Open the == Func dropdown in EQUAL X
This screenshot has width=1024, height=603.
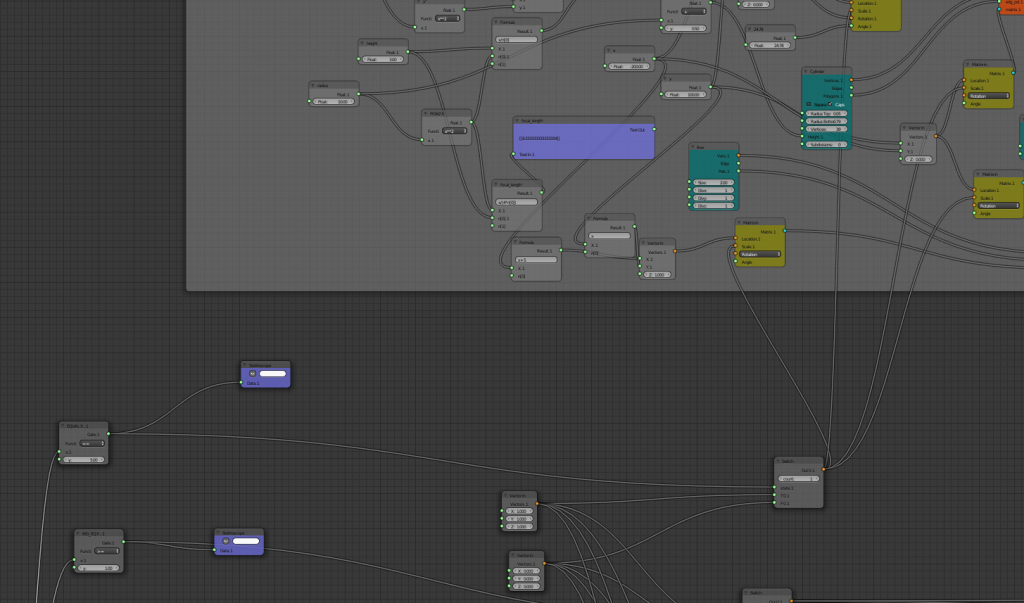[x=92, y=443]
